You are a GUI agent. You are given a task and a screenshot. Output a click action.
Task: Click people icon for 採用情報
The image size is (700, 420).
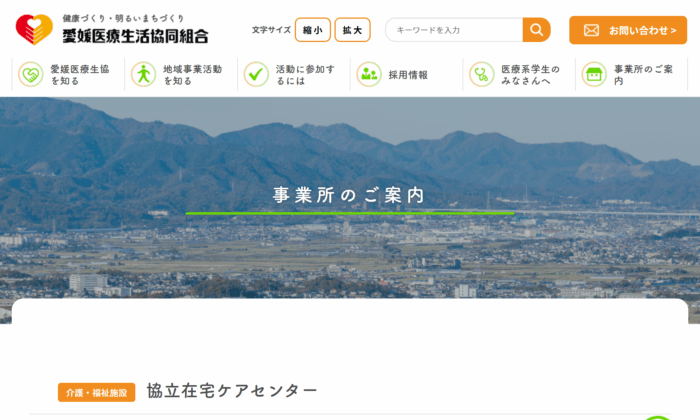click(x=369, y=74)
